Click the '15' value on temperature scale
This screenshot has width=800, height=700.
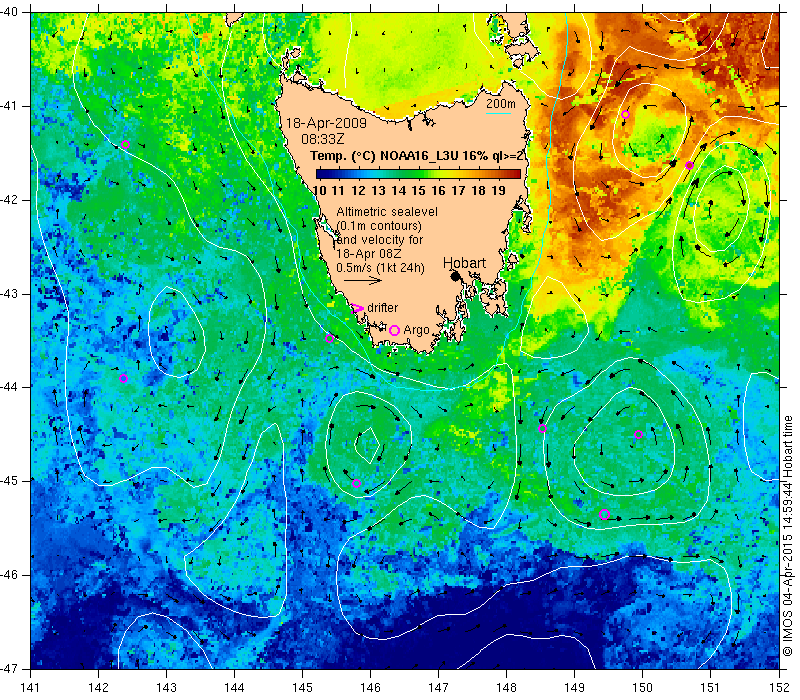[x=418, y=191]
